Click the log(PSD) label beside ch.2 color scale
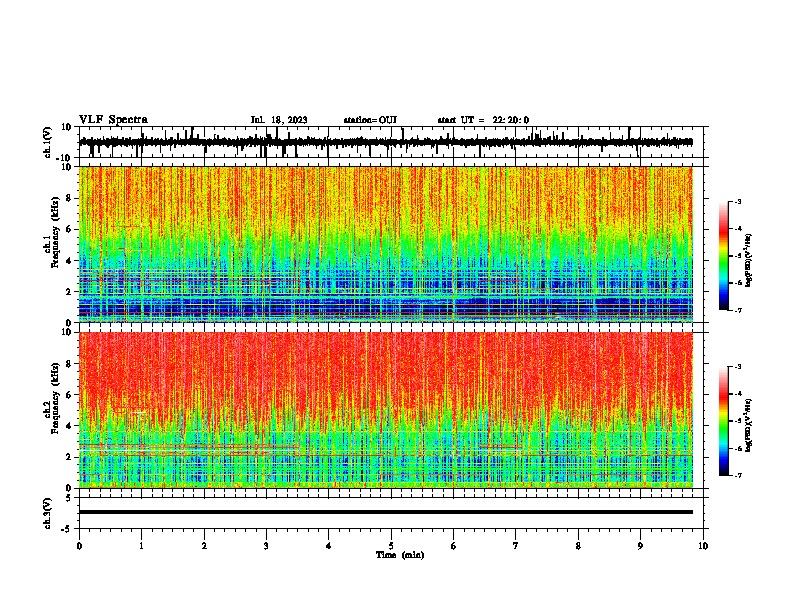This screenshot has height=612, width=792. (x=749, y=425)
